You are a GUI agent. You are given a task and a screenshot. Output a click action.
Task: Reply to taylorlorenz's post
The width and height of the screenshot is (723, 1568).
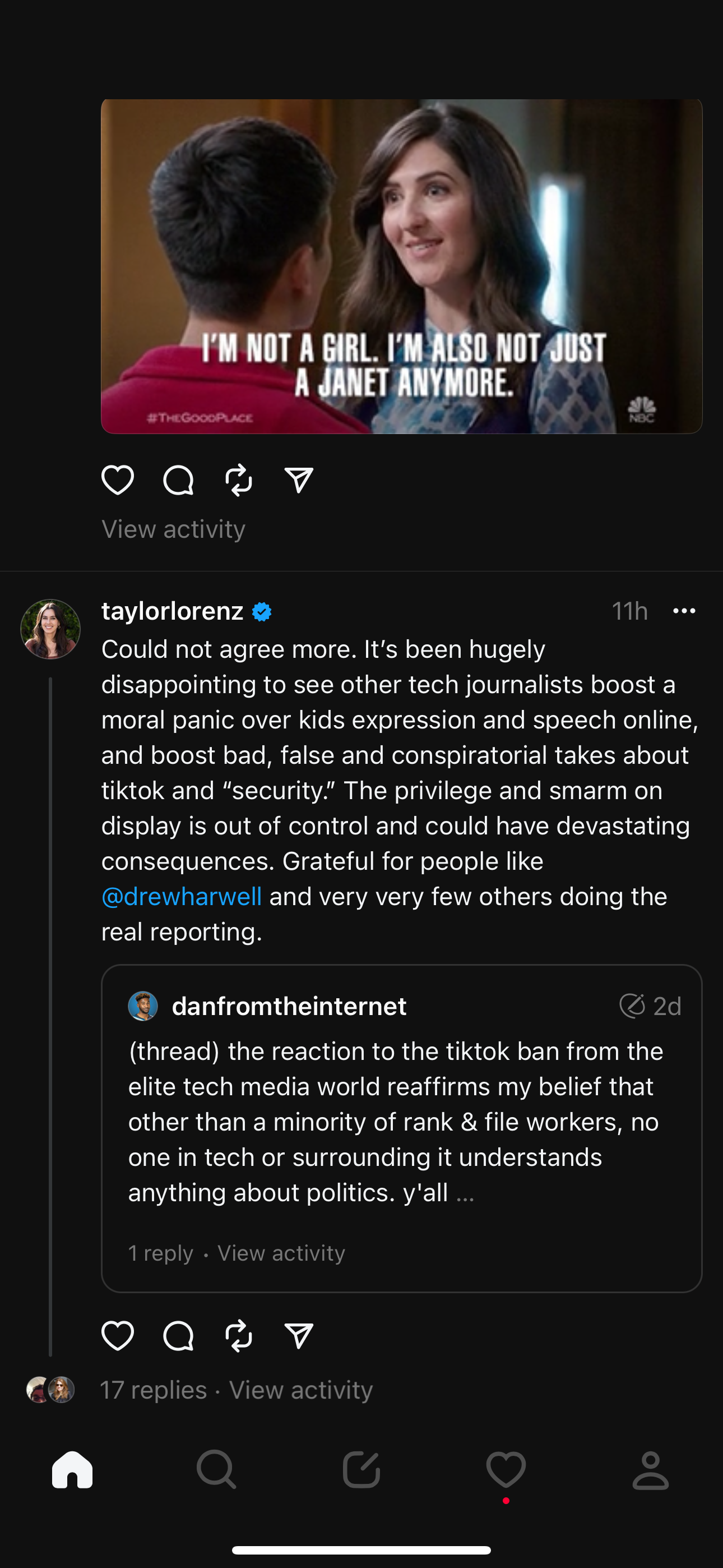[178, 1336]
